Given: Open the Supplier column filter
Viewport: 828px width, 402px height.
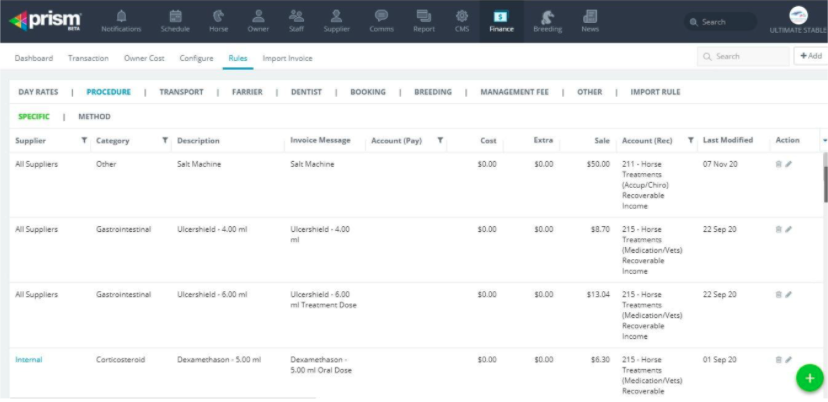Looking at the screenshot, I should [x=84, y=141].
